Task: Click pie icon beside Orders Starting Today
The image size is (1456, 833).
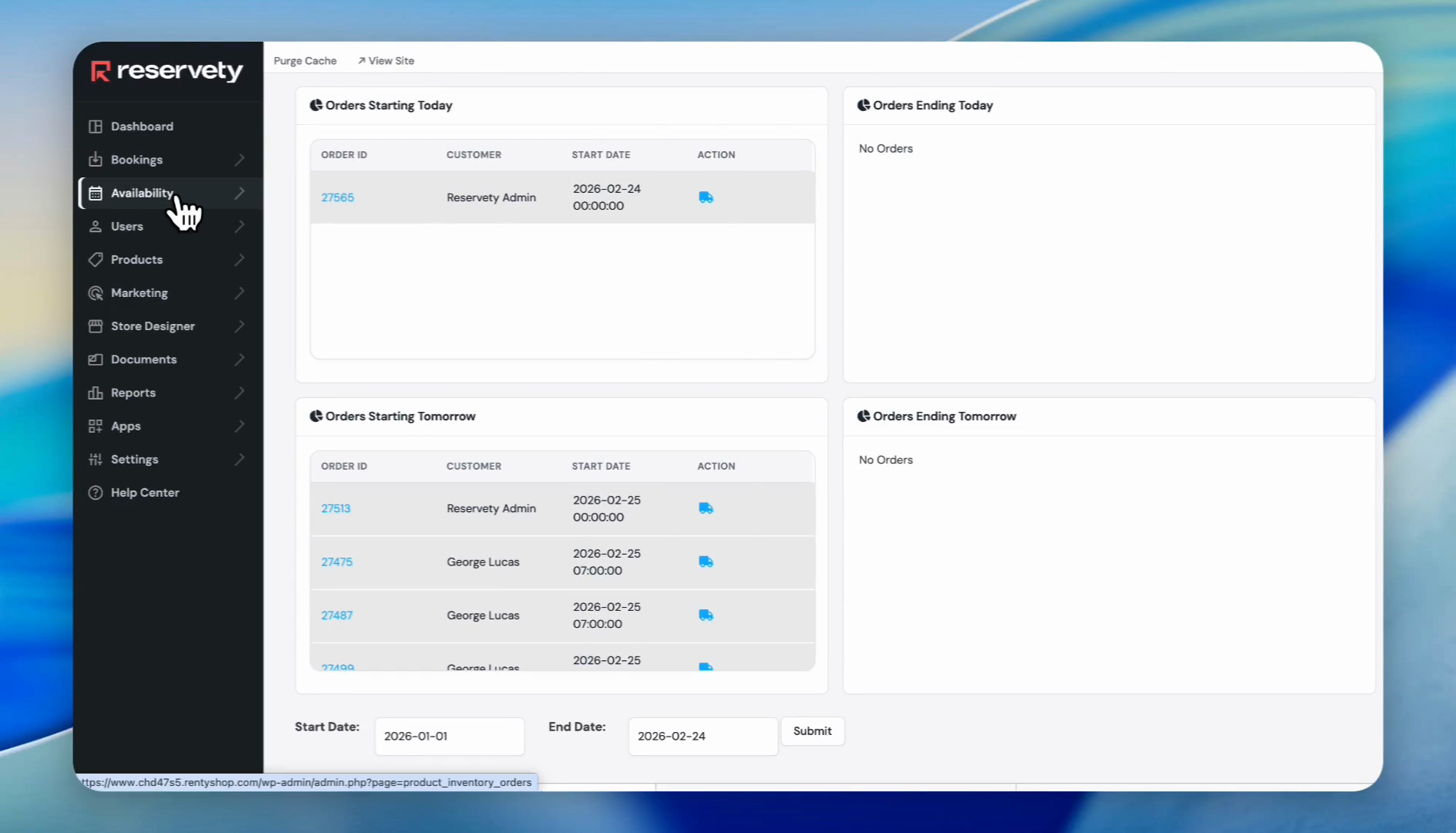Action: click(316, 105)
